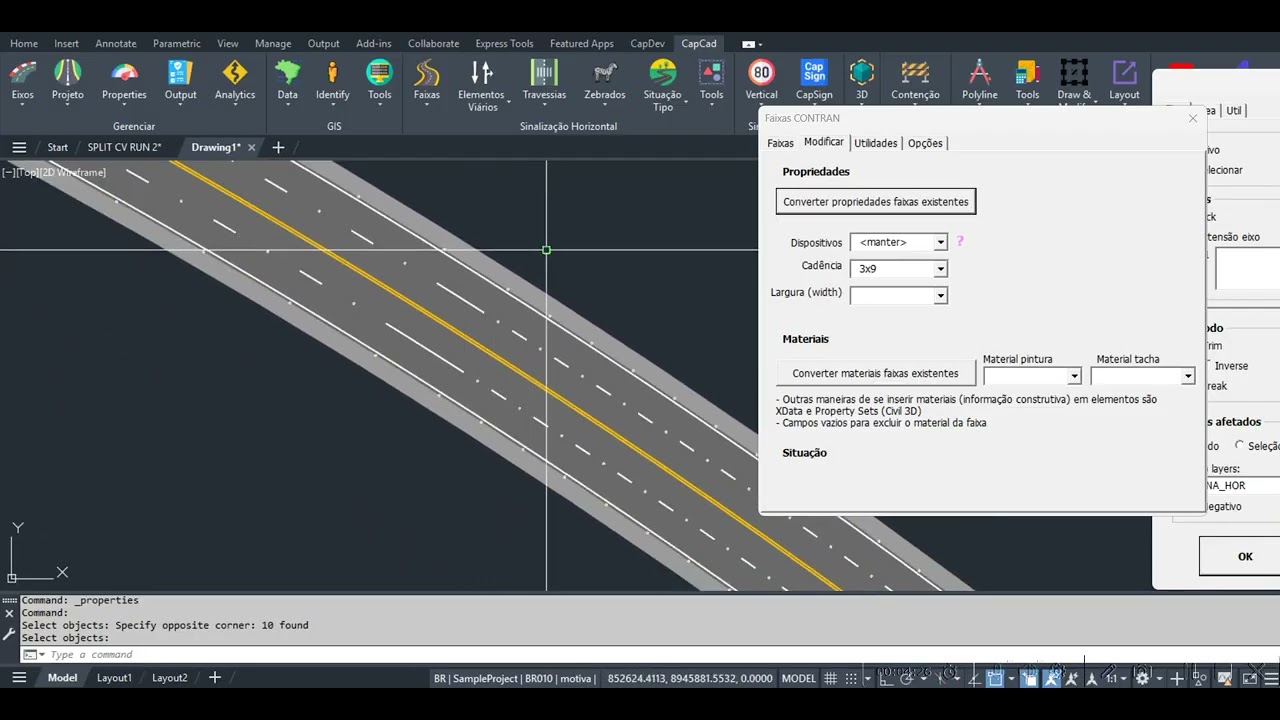
Task: Close the Faixas CONTRAN dialog
Action: coord(1192,118)
